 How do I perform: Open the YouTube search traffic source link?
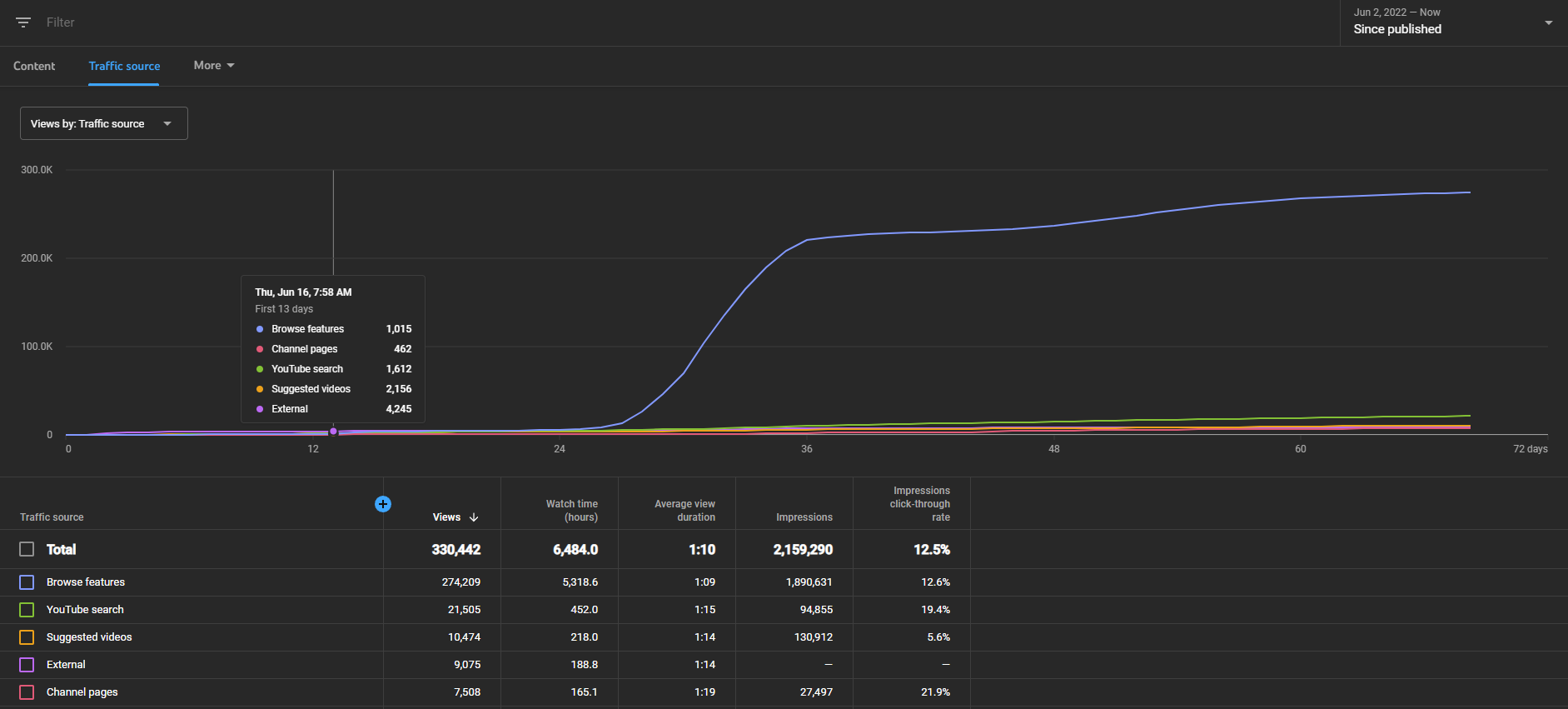point(85,610)
